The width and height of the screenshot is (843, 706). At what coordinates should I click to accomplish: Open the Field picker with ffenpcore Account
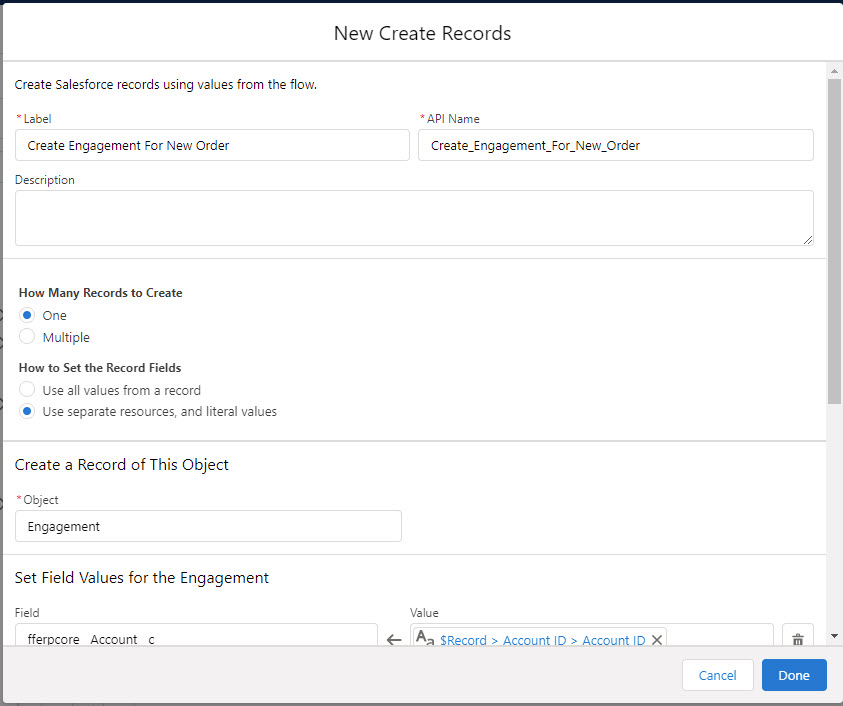click(195, 637)
